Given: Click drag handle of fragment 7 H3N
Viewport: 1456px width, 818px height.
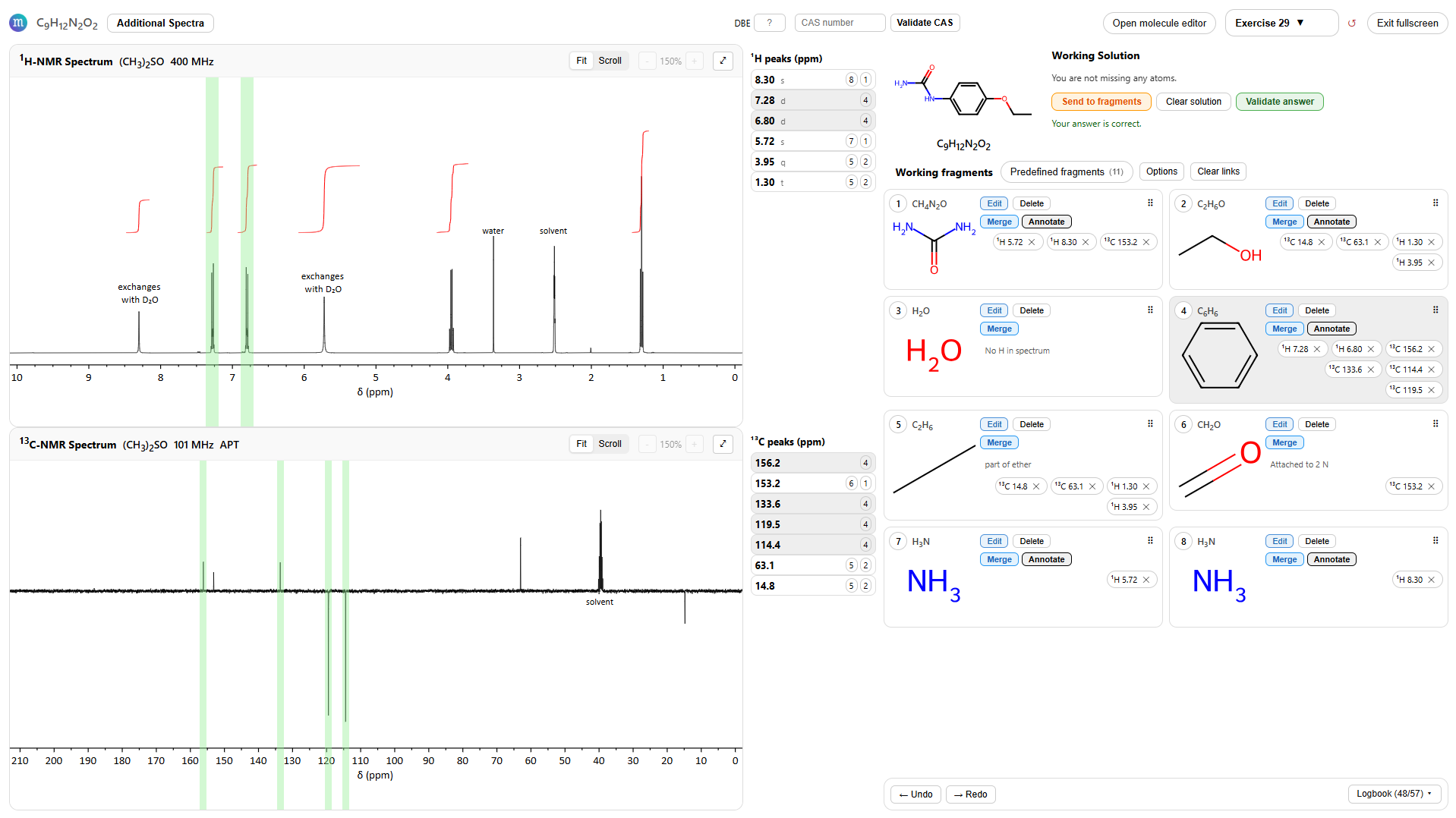Looking at the screenshot, I should 1150,540.
